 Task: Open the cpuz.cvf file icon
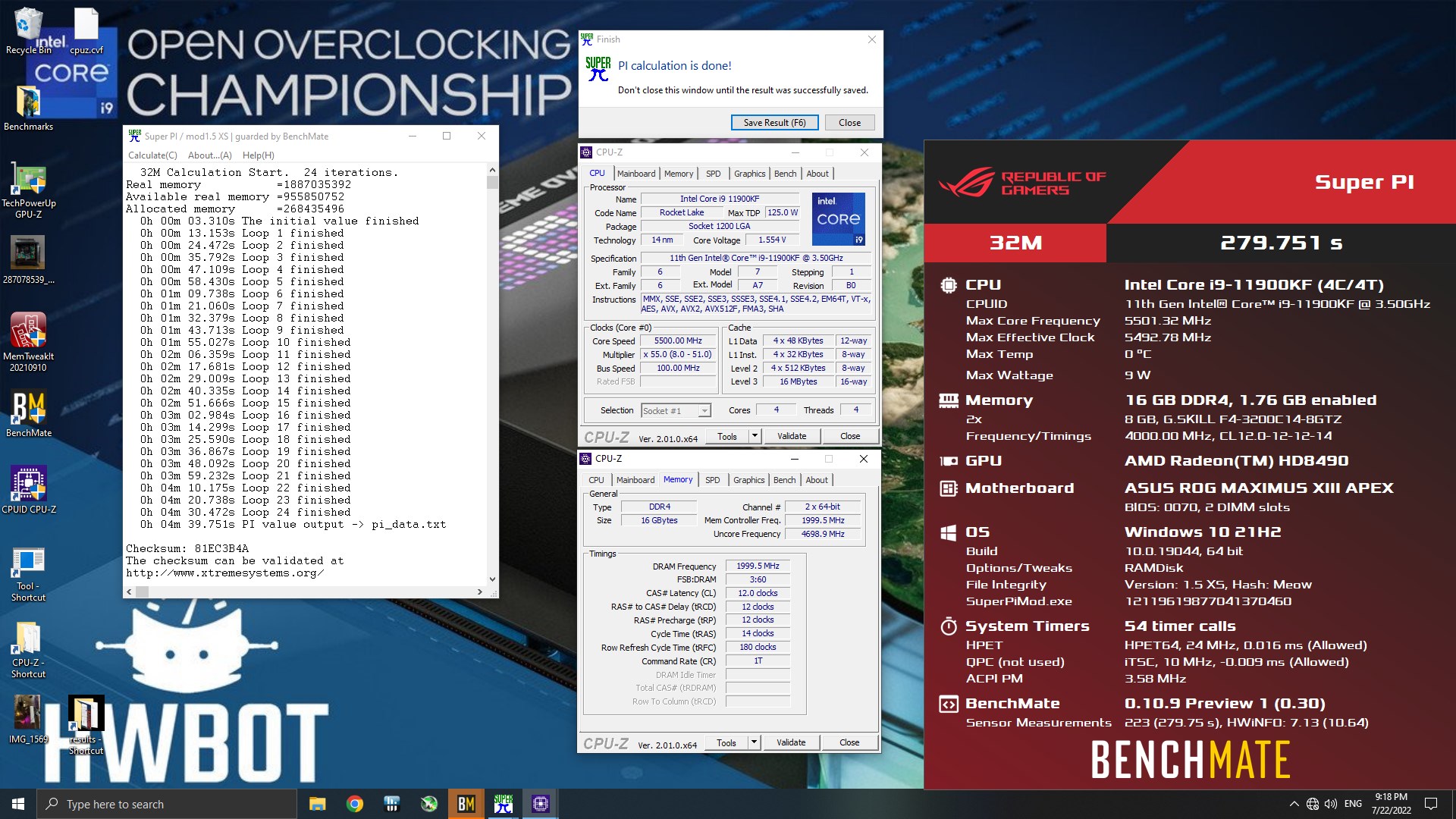pos(86,30)
